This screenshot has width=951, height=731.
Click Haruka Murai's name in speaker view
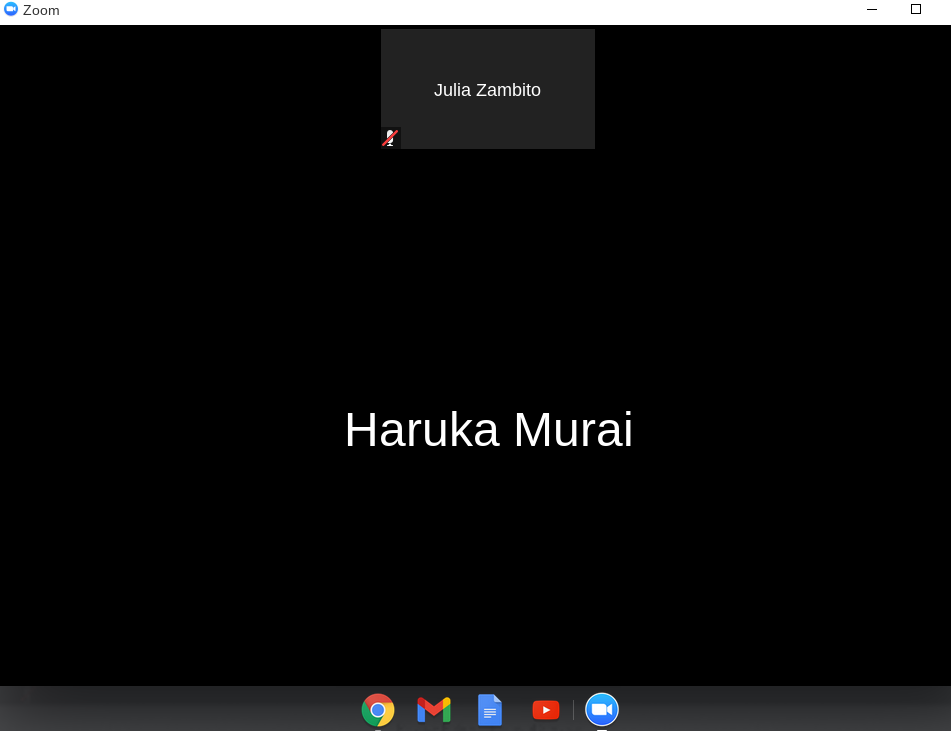point(488,430)
